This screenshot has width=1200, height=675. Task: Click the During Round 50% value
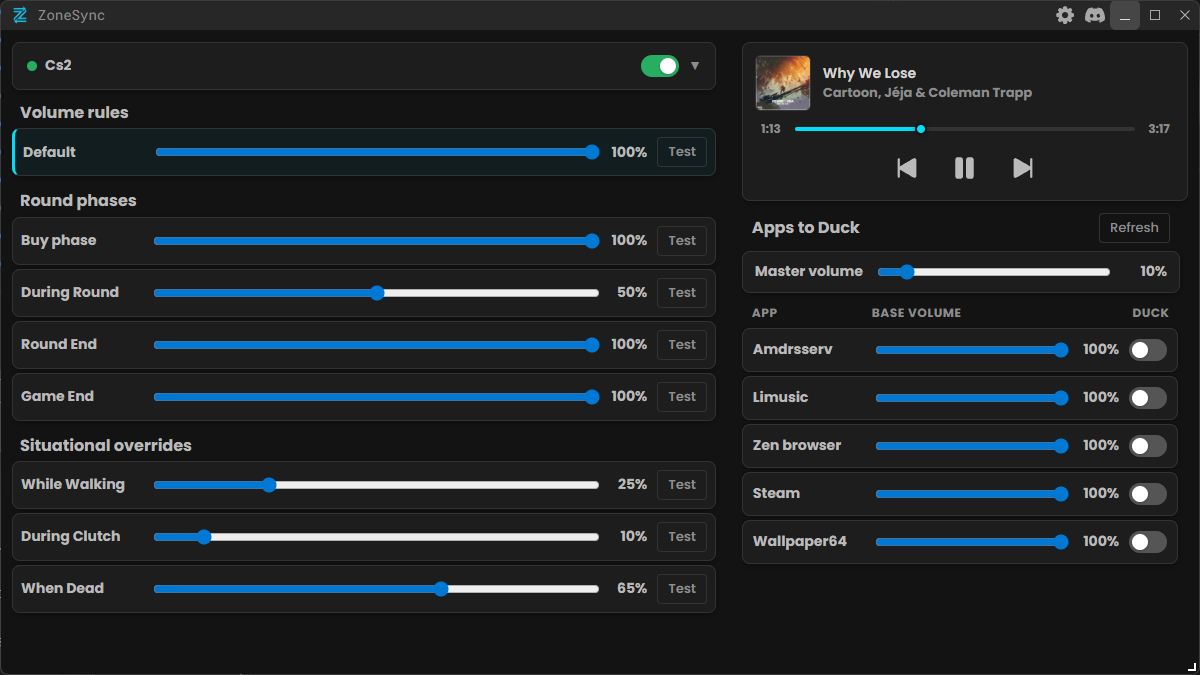pos(632,292)
